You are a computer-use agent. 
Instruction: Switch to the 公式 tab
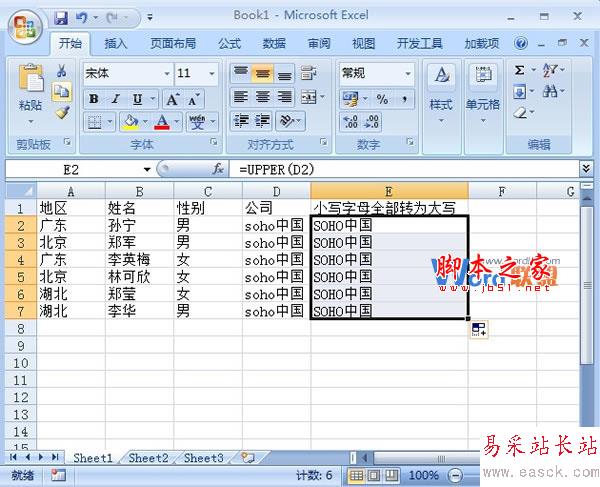(230, 44)
